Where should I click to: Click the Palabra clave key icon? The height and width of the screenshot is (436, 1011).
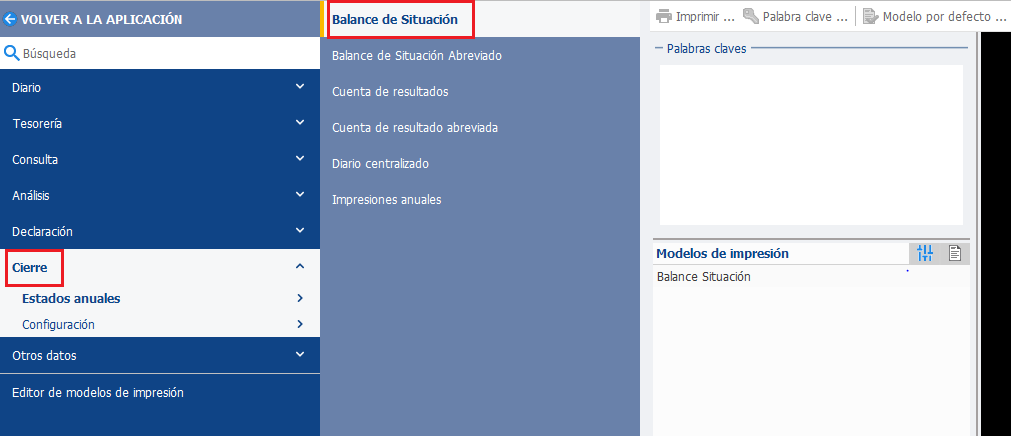pyautogui.click(x=751, y=16)
